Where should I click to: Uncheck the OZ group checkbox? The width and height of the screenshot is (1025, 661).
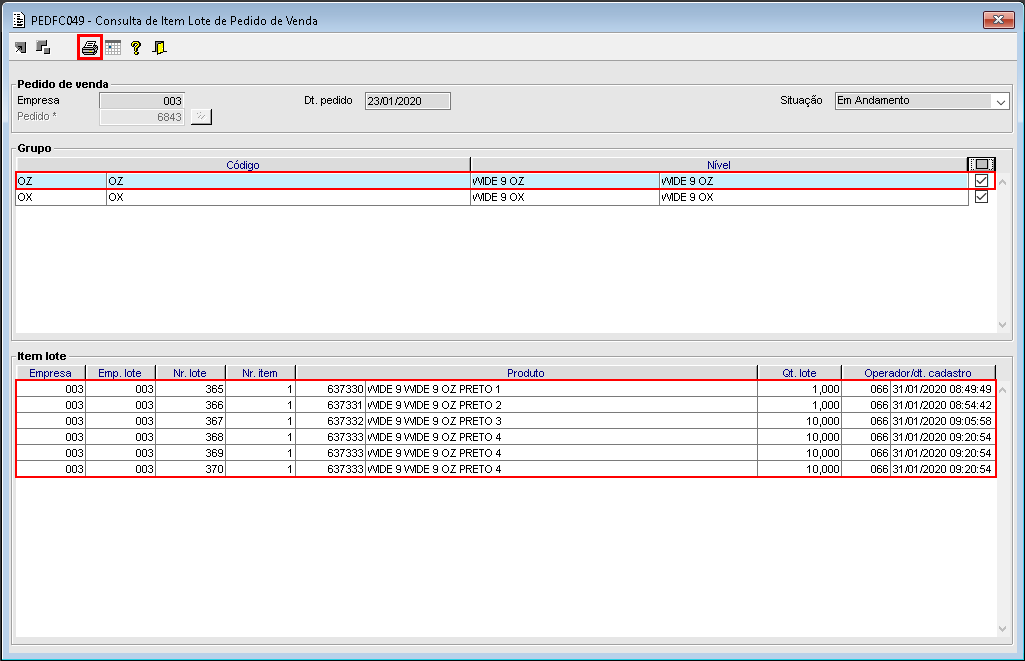tap(981, 180)
